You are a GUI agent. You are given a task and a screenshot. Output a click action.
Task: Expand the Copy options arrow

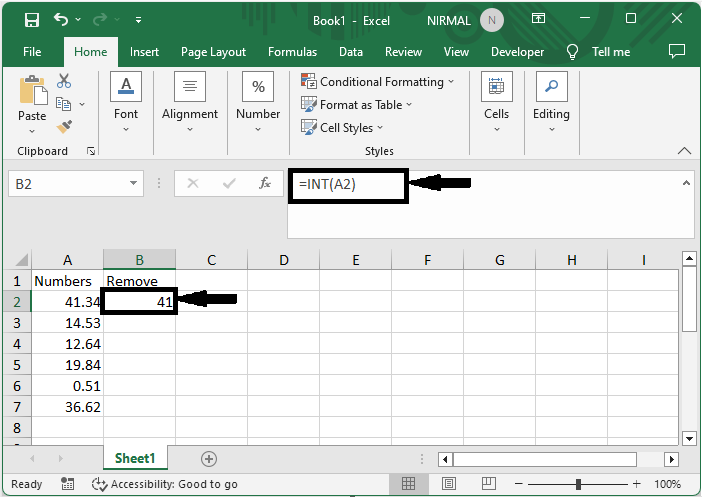(x=82, y=104)
